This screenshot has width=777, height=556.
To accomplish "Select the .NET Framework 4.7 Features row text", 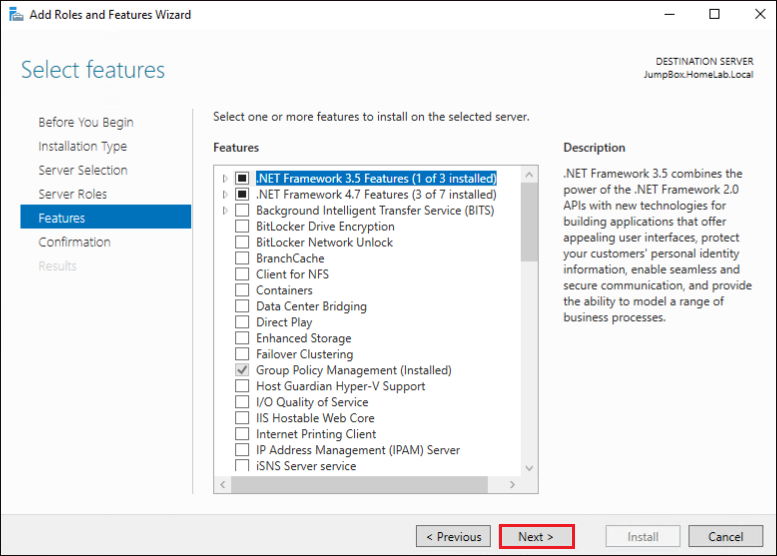I will pos(376,194).
